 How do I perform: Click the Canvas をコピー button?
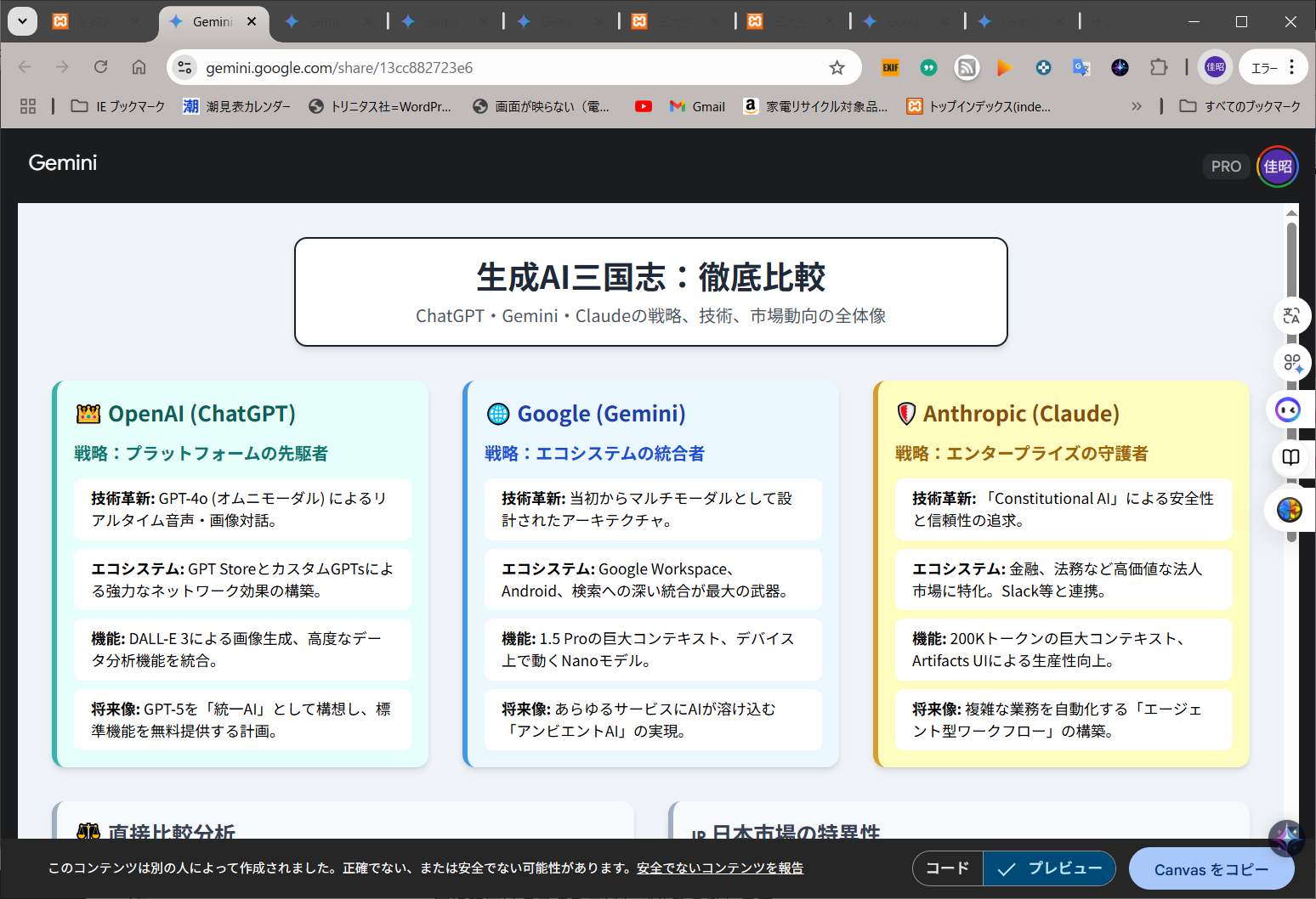click(1211, 869)
